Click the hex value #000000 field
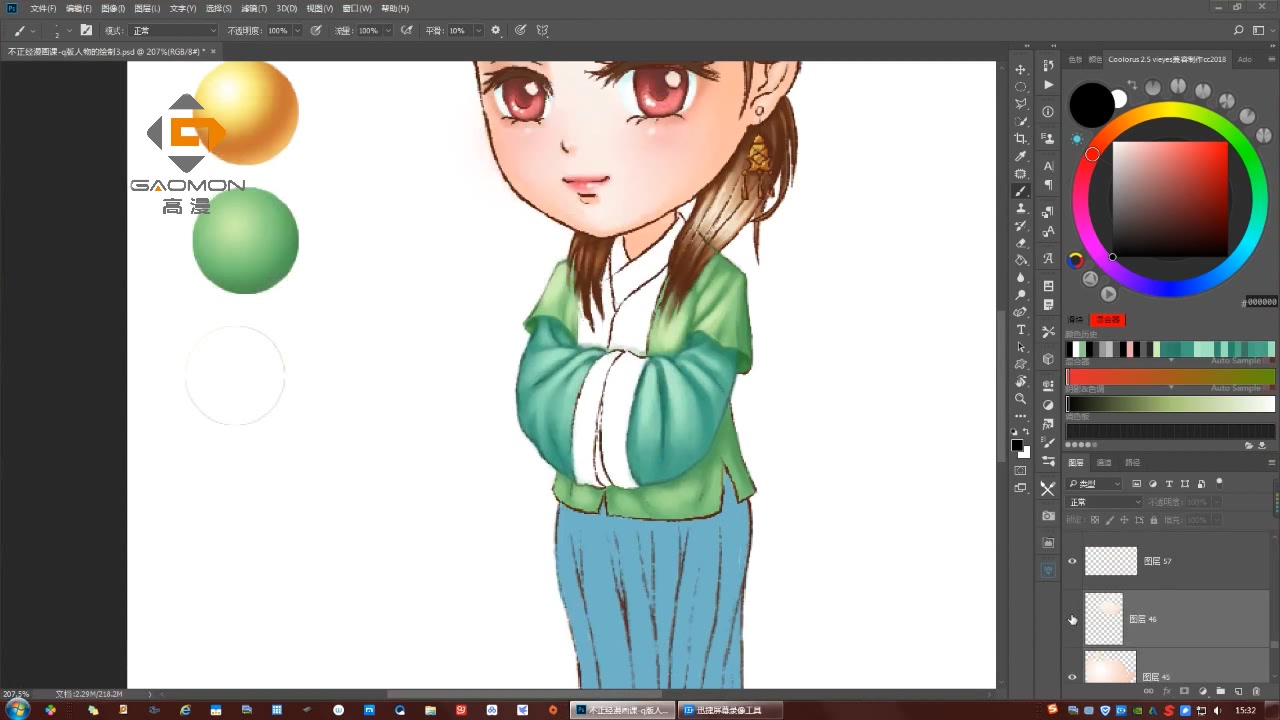This screenshot has width=1280, height=720. [1260, 302]
